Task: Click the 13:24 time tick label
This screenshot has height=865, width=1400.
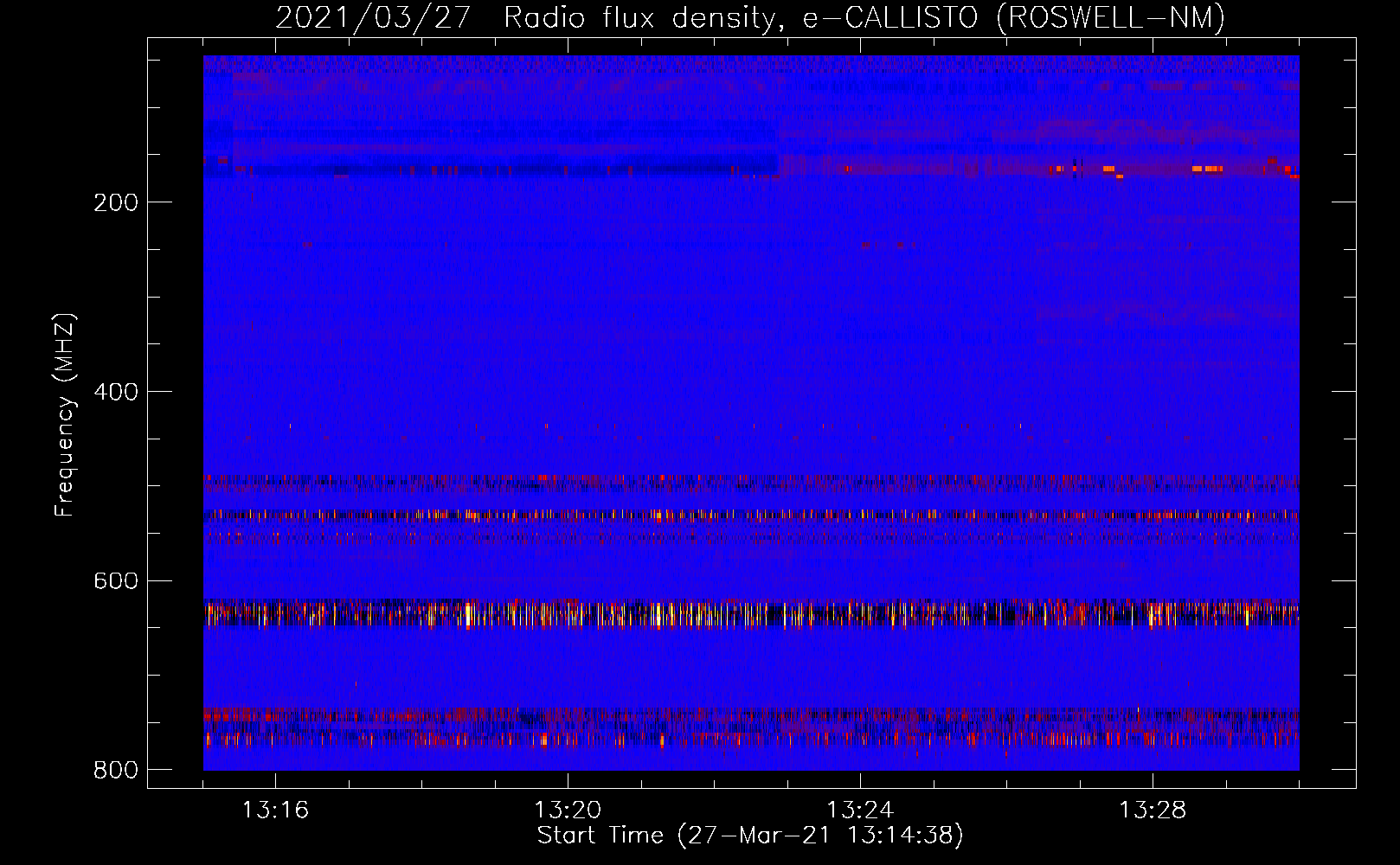Action: tap(860, 811)
